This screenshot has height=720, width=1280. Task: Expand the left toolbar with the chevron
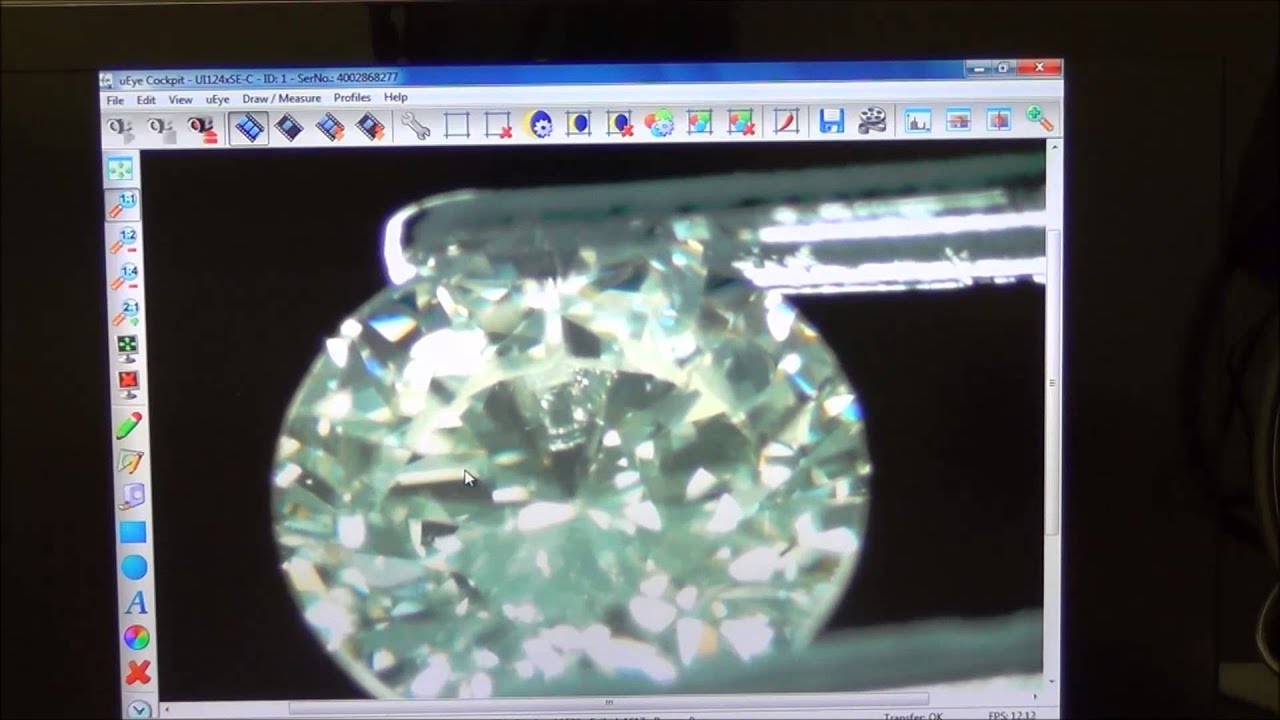pyautogui.click(x=139, y=709)
